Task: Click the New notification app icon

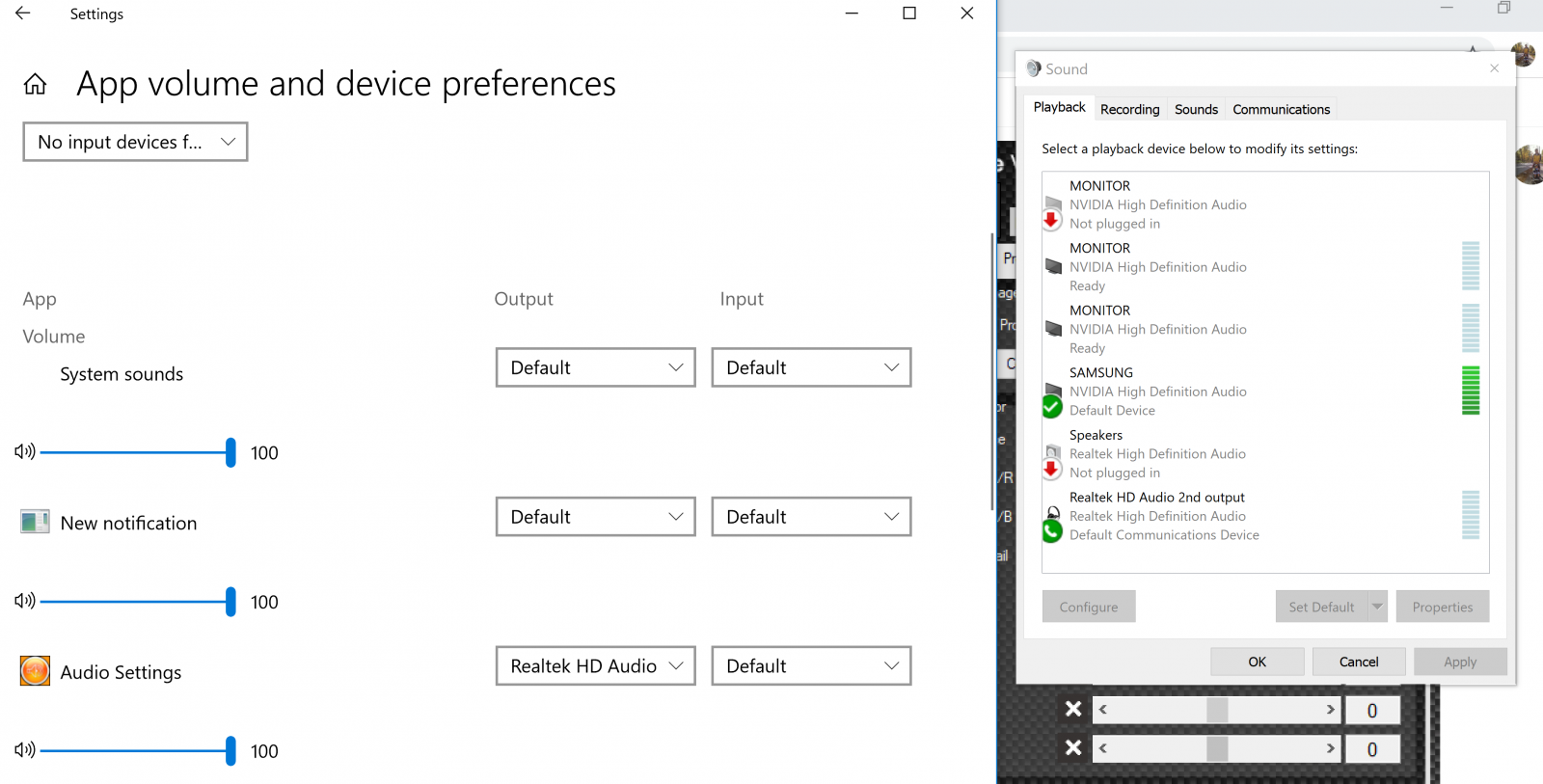Action: click(35, 522)
